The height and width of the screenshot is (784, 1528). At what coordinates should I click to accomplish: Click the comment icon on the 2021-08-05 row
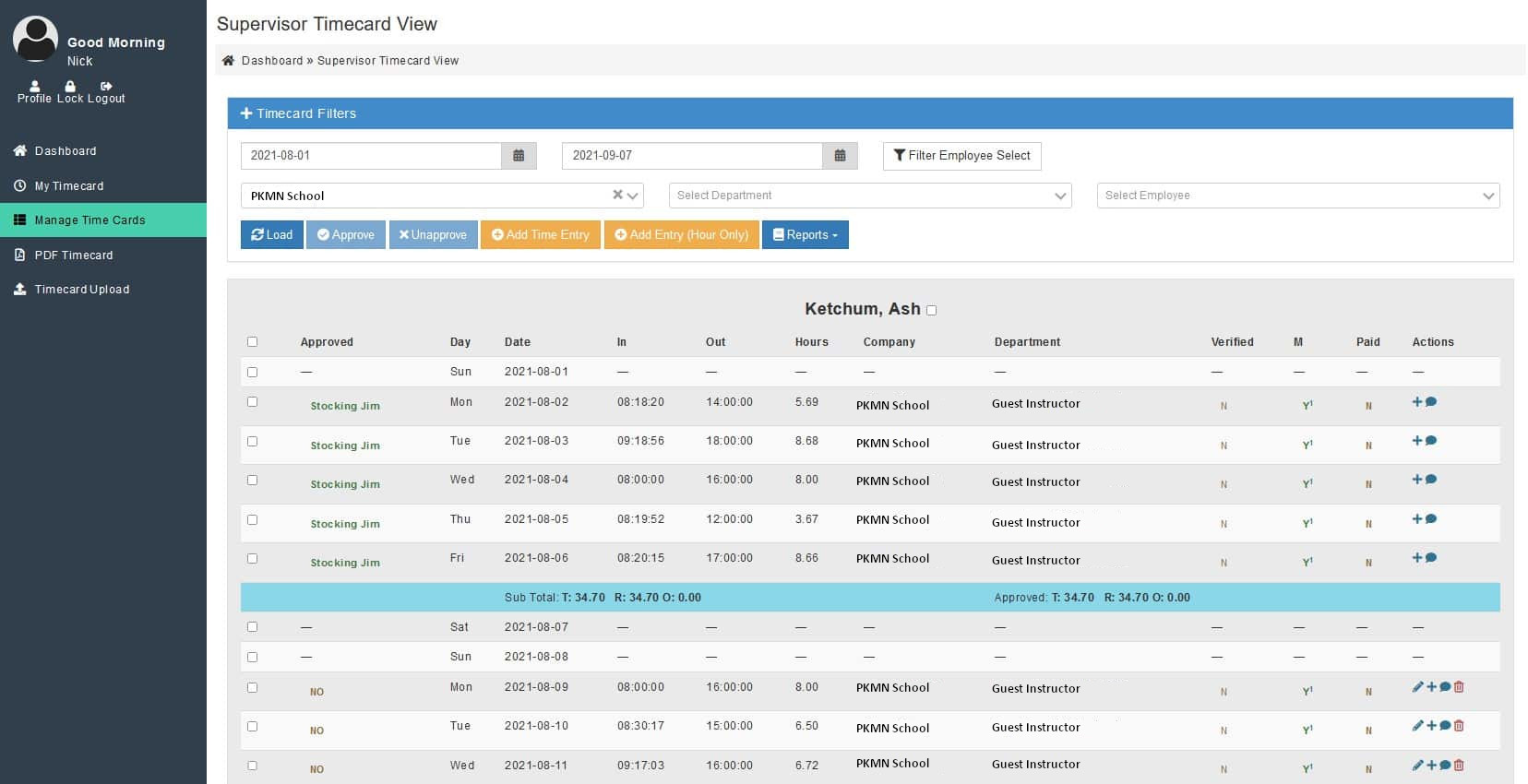point(1431,519)
